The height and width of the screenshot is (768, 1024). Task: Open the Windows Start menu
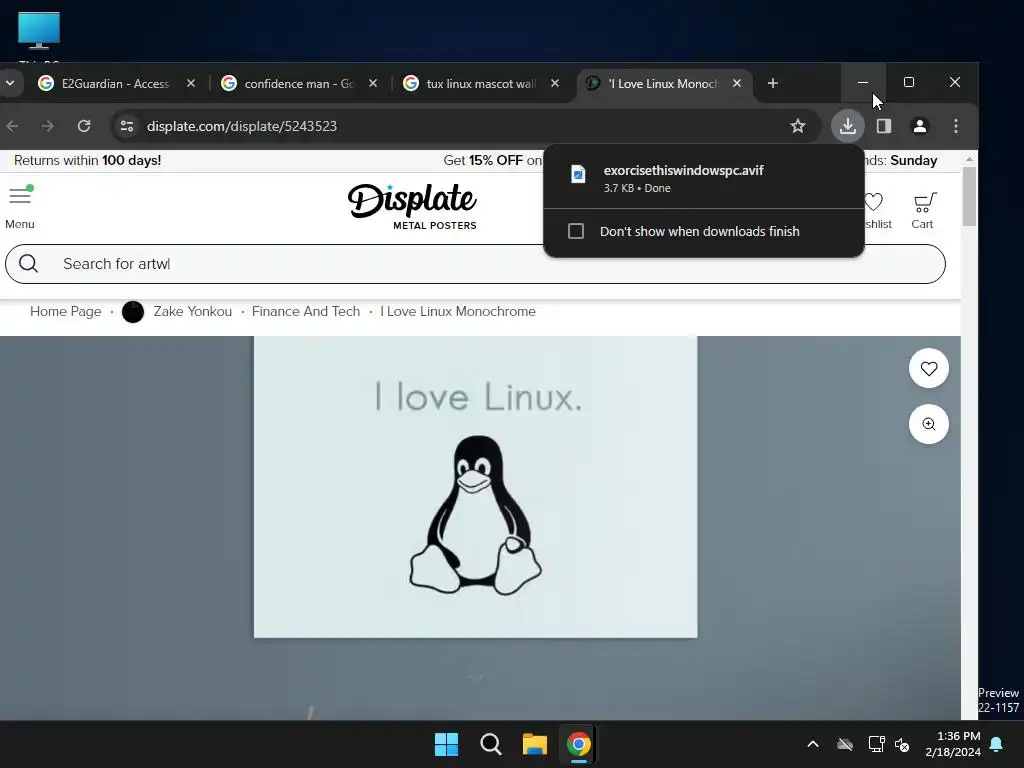447,744
